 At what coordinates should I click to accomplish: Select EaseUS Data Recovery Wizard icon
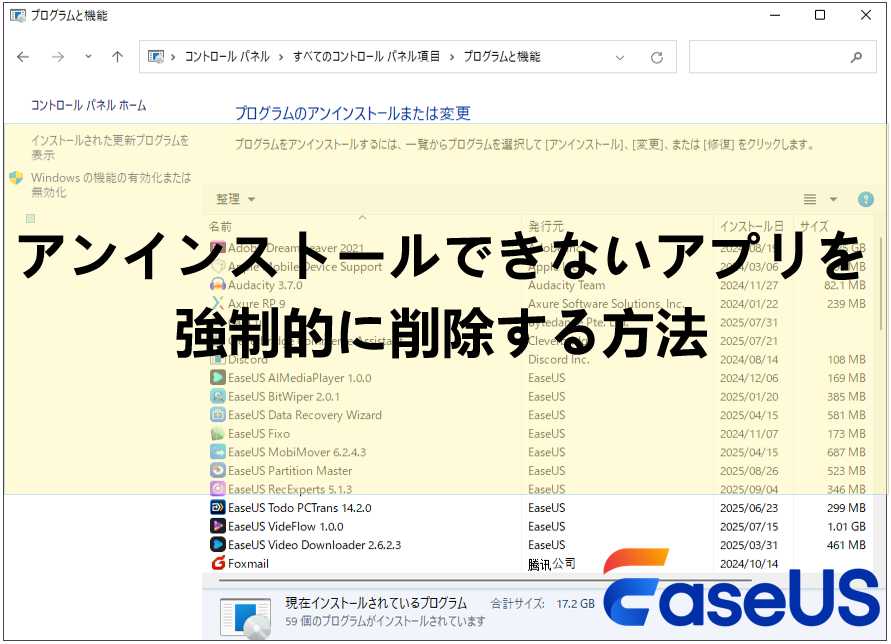[x=218, y=415]
